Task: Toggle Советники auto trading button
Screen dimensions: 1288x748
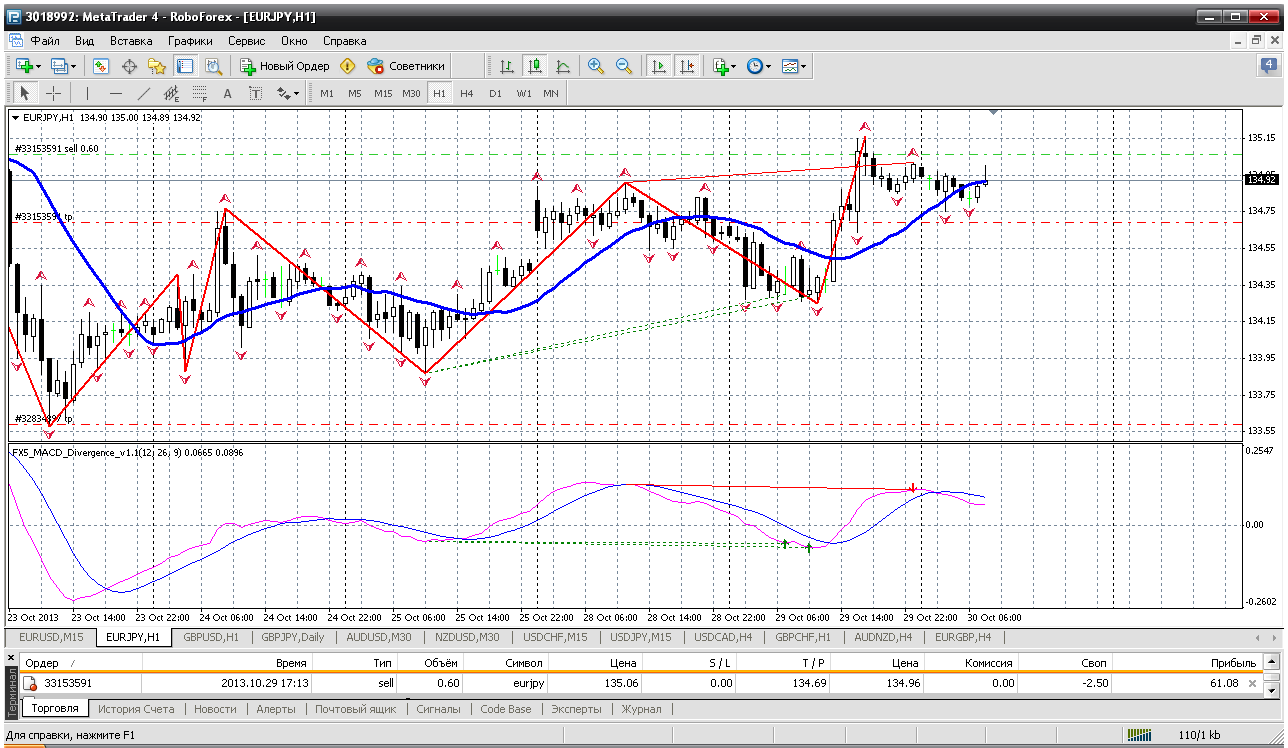Action: [406, 66]
